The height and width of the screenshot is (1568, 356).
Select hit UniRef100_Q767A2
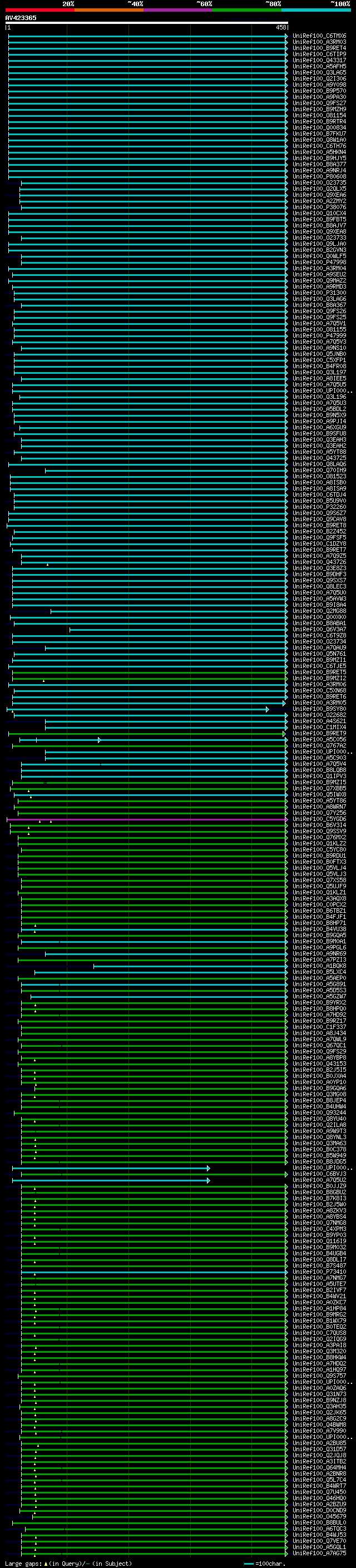pyautogui.click(x=319, y=746)
